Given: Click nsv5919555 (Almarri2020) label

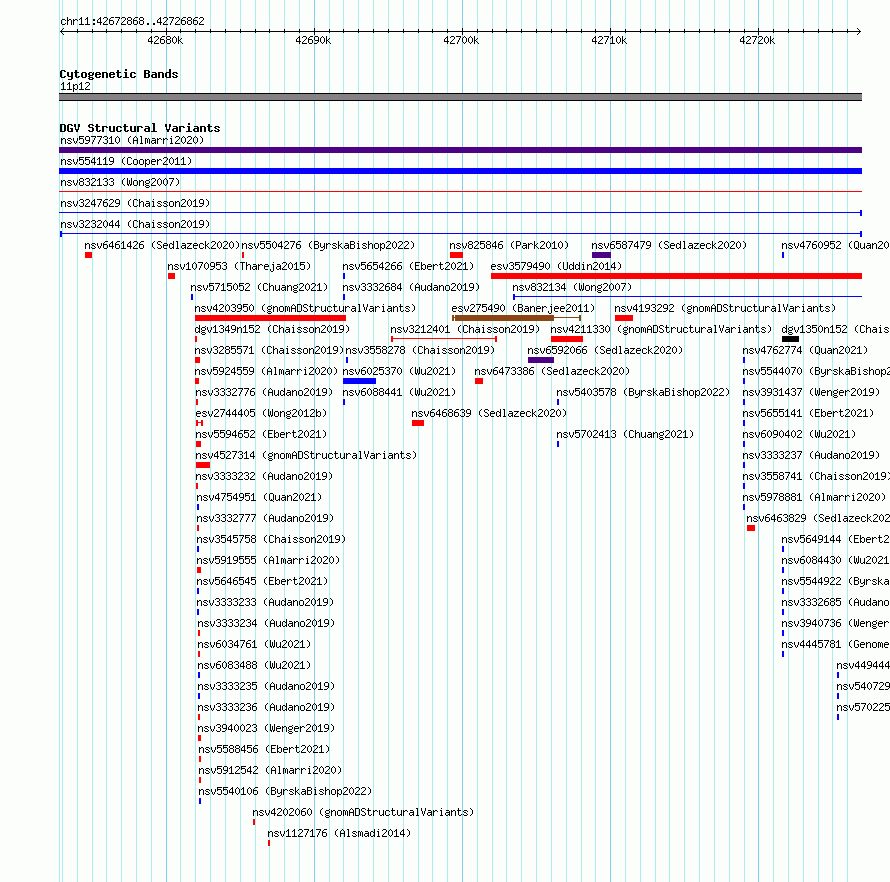Looking at the screenshot, I should point(268,560).
